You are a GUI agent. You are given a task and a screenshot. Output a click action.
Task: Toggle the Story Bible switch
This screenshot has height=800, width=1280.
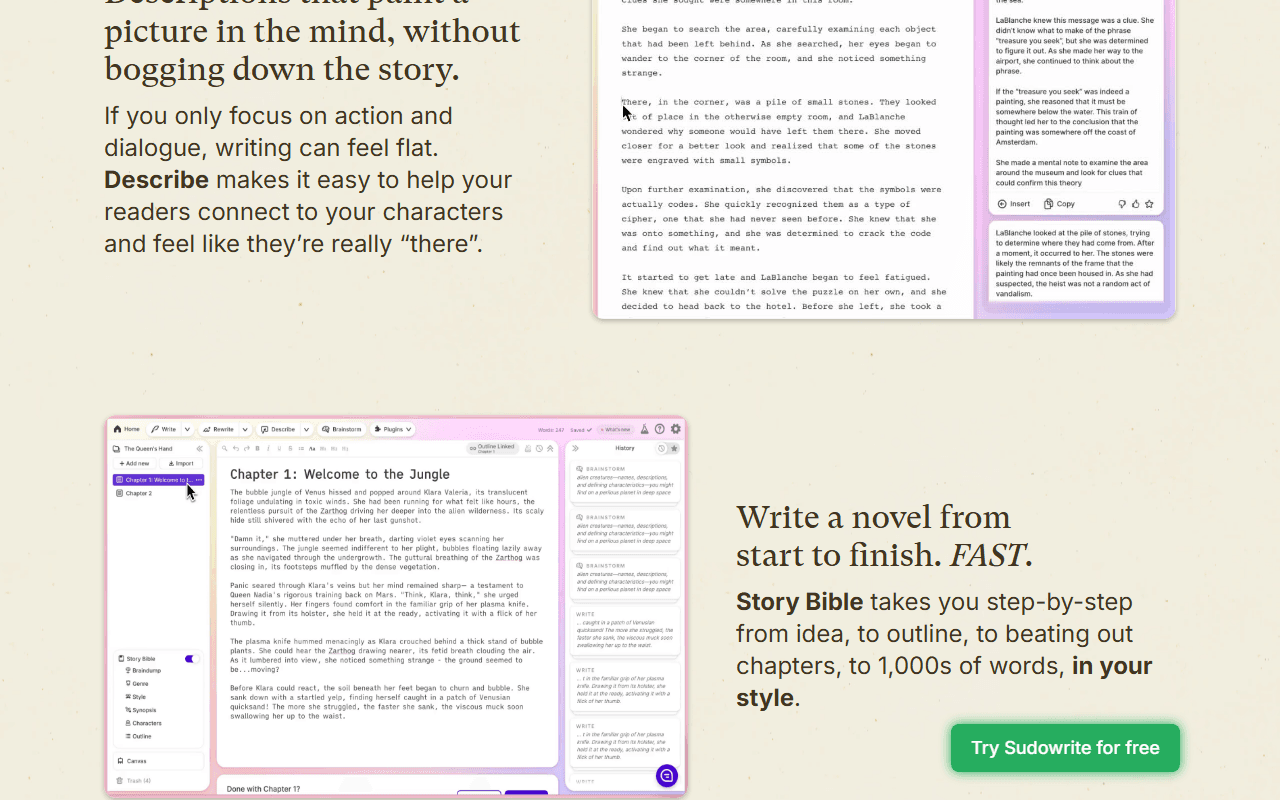tap(191, 659)
